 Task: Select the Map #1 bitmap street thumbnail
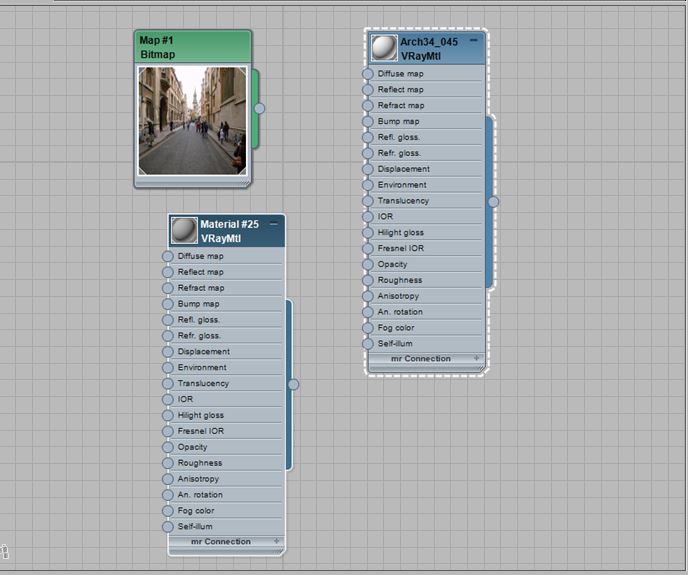(193, 121)
